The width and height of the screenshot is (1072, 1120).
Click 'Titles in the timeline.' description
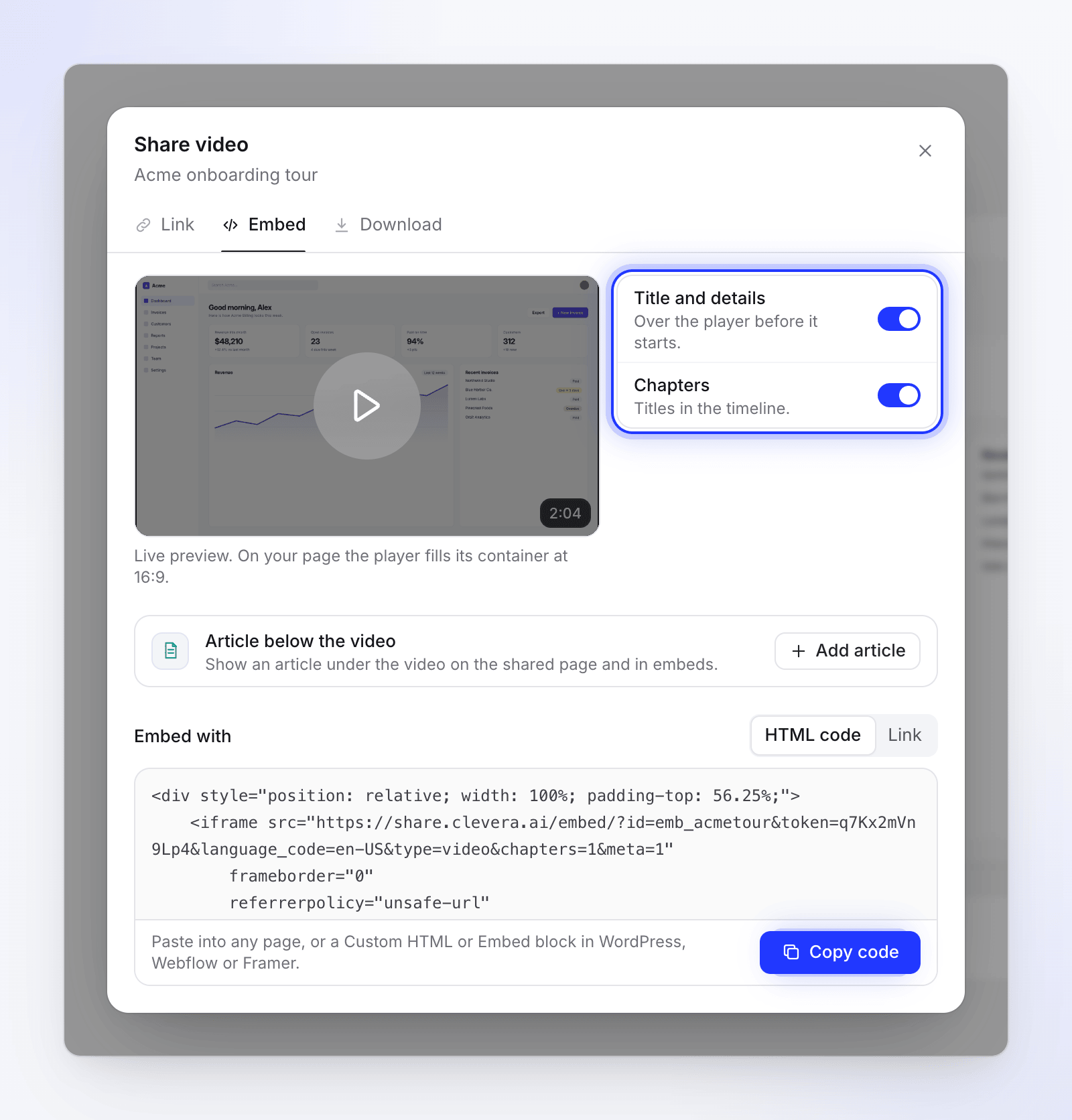pyautogui.click(x=712, y=409)
